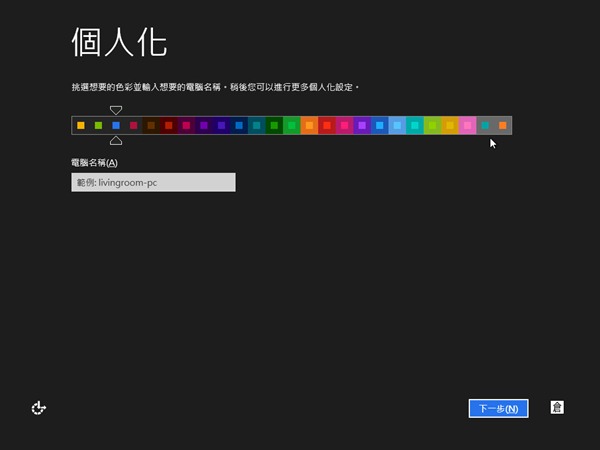Screen dimensions: 600x450
Task: Choose the light sky blue swatch
Action: tap(397, 126)
